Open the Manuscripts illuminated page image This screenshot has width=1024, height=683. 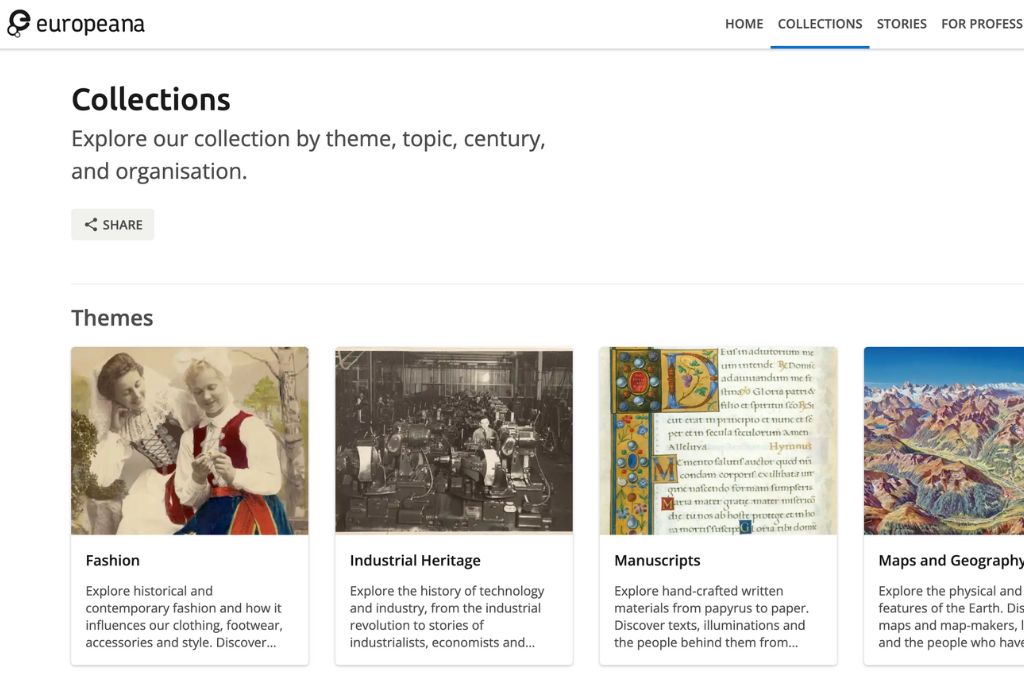coord(718,441)
